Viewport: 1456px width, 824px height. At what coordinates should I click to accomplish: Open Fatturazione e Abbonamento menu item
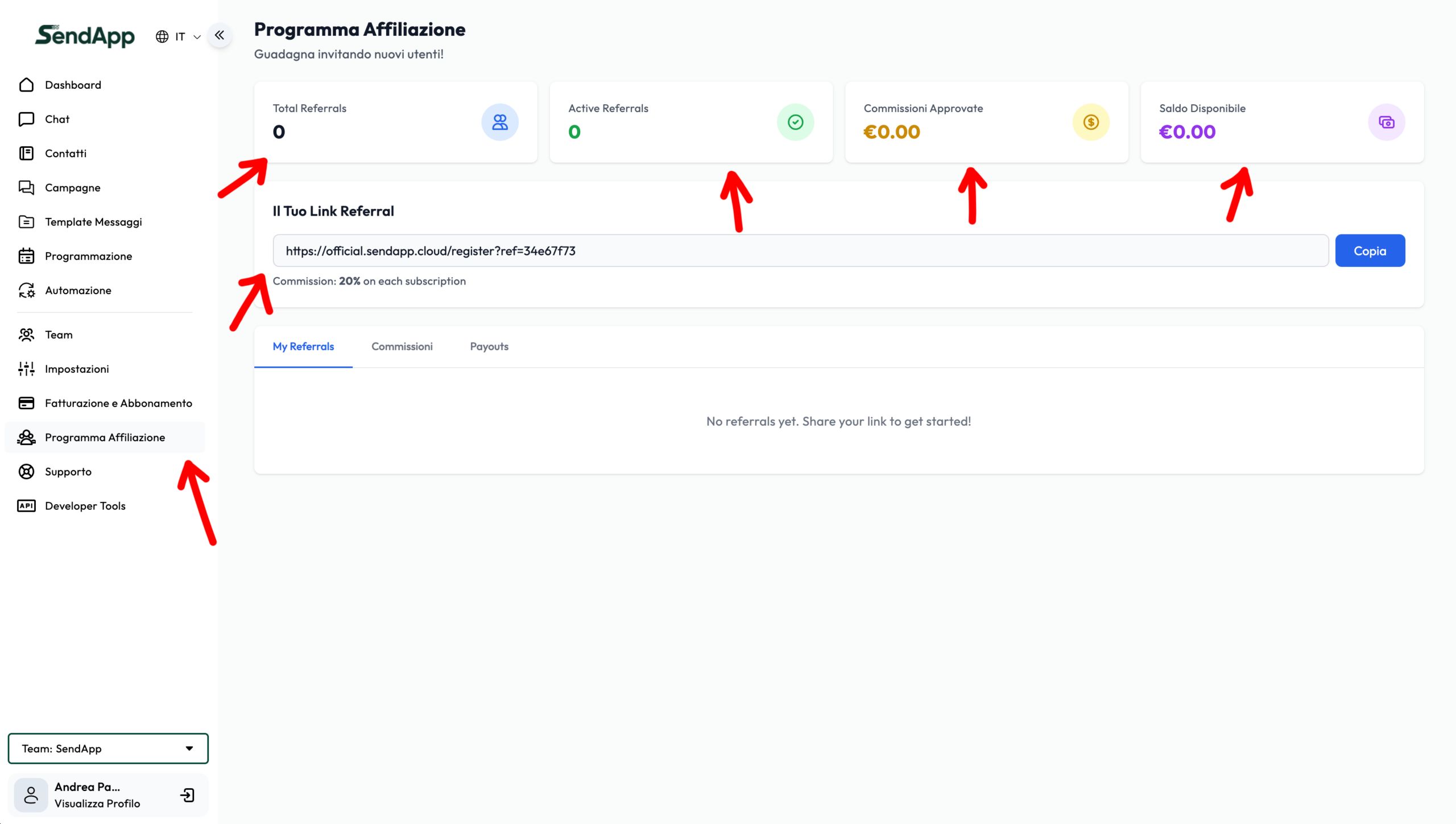[118, 403]
